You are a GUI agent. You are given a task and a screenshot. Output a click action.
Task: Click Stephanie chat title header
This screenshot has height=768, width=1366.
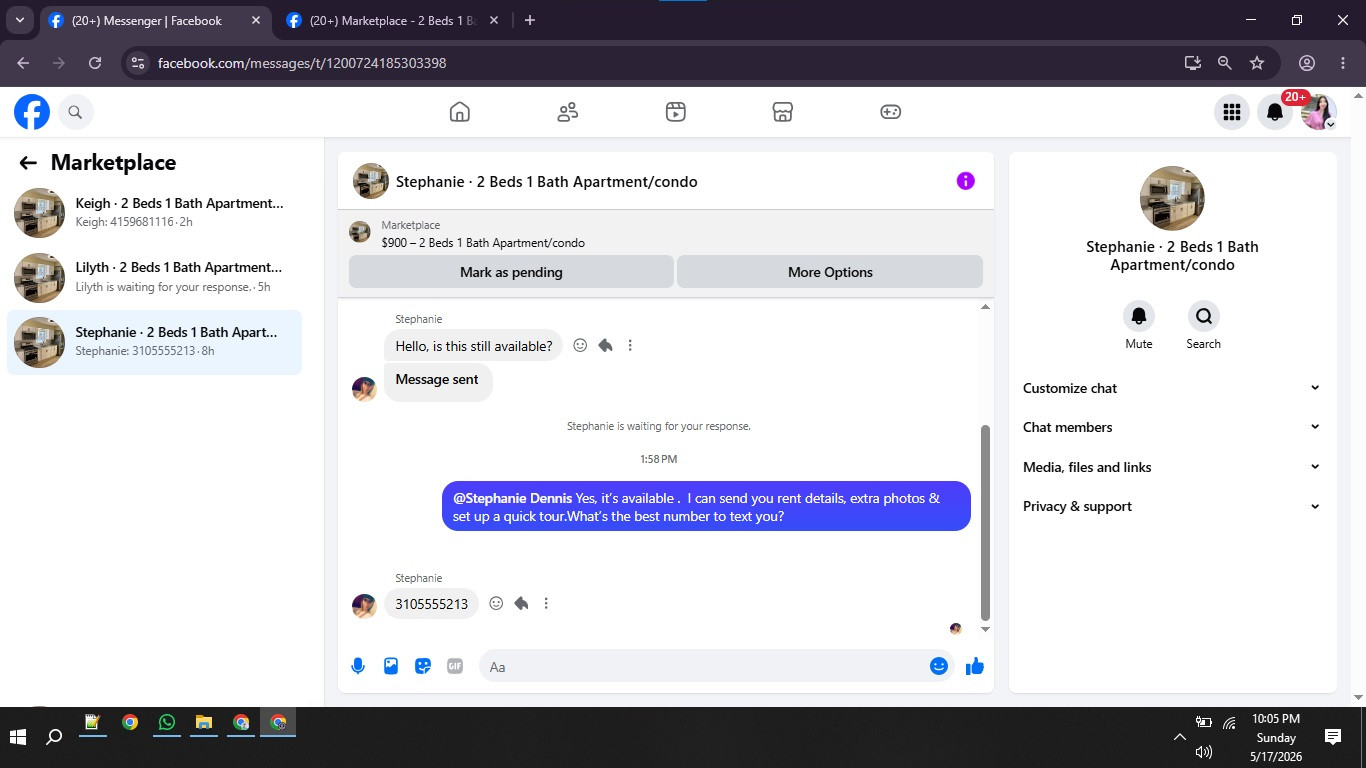coord(546,182)
